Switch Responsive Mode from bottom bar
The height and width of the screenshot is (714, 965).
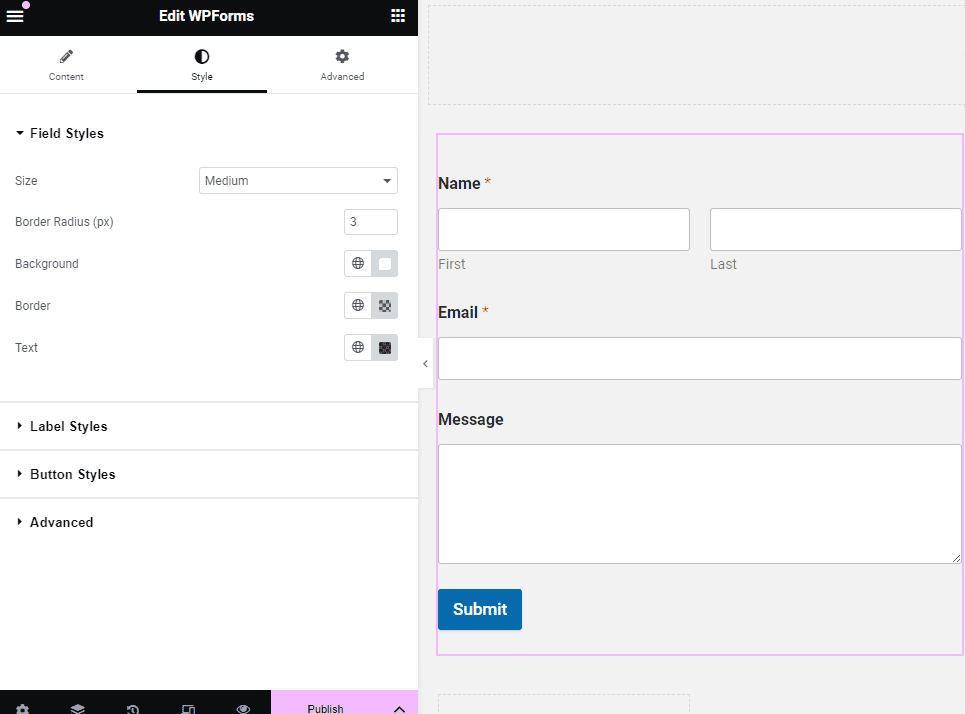[188, 708]
